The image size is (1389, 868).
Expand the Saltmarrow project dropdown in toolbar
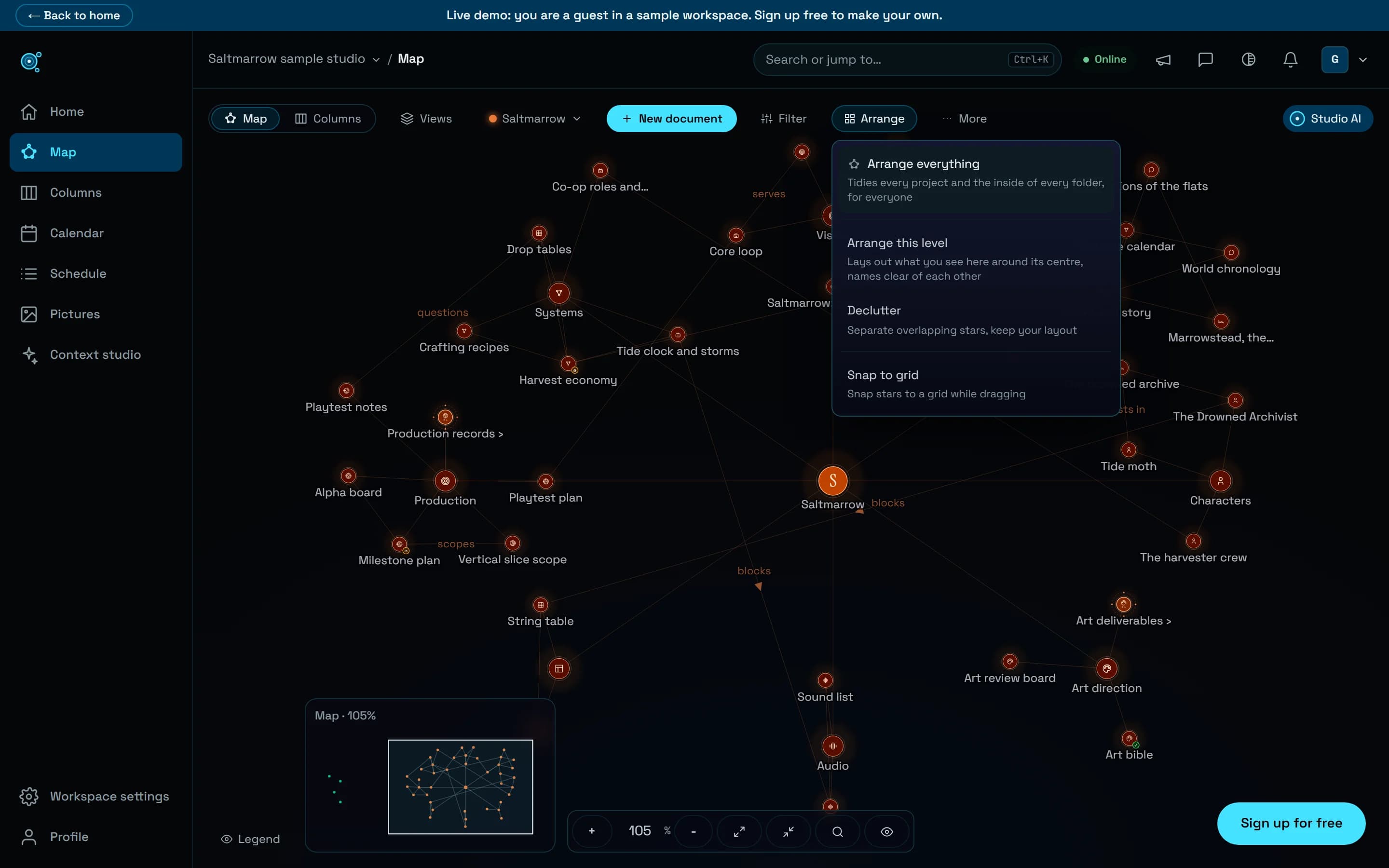pos(534,119)
